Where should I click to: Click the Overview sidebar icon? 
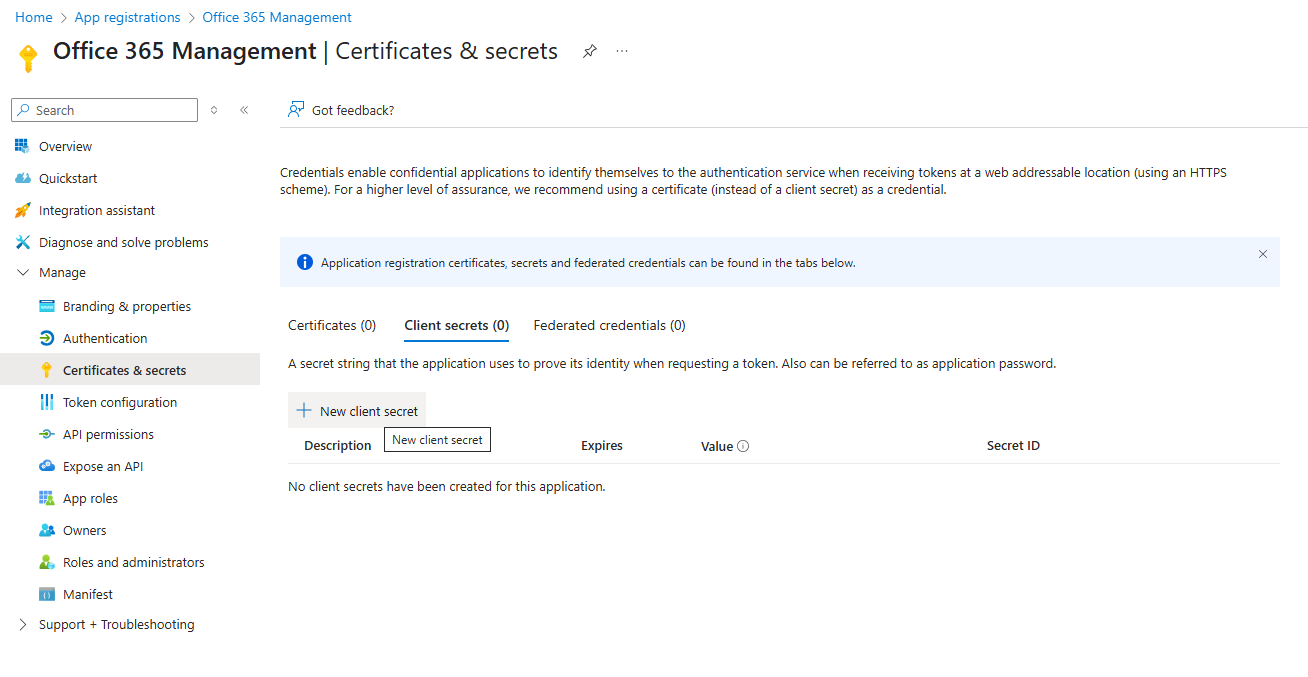click(22, 146)
